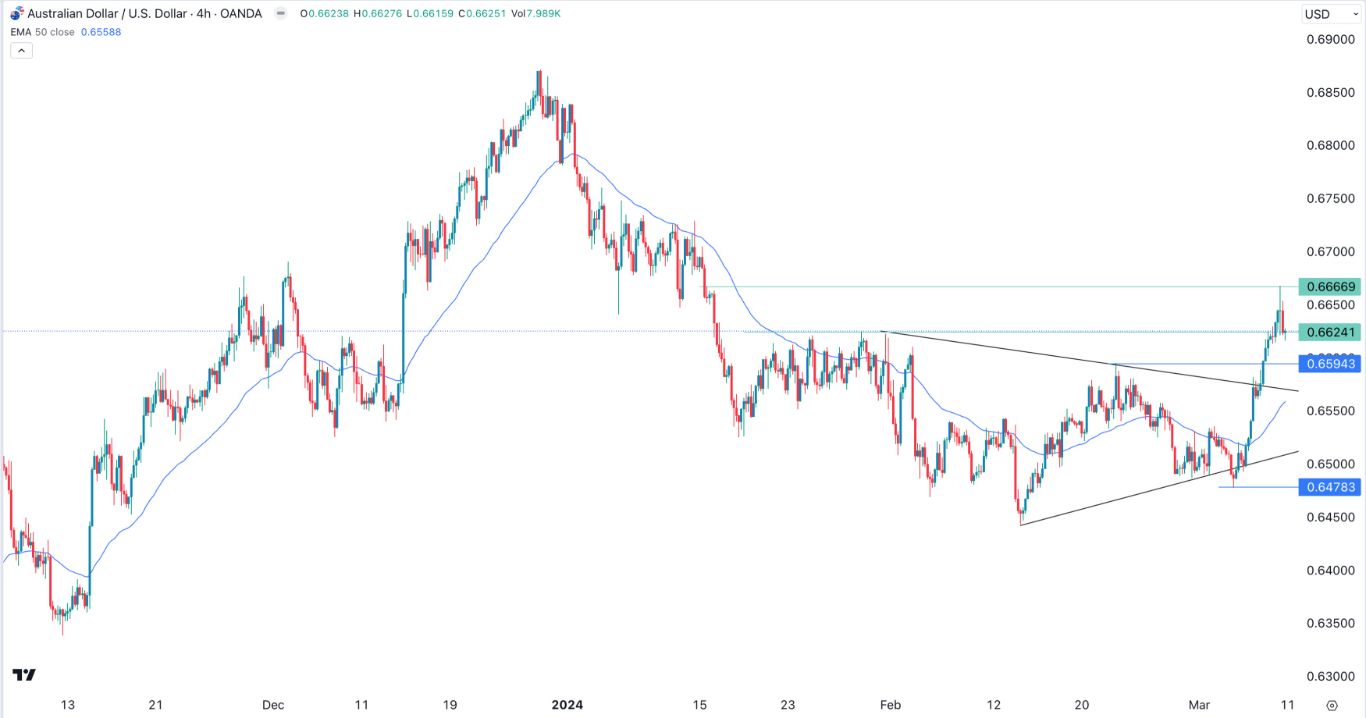Click the blue 0.64783 price label
1366x718 pixels.
(1330, 487)
